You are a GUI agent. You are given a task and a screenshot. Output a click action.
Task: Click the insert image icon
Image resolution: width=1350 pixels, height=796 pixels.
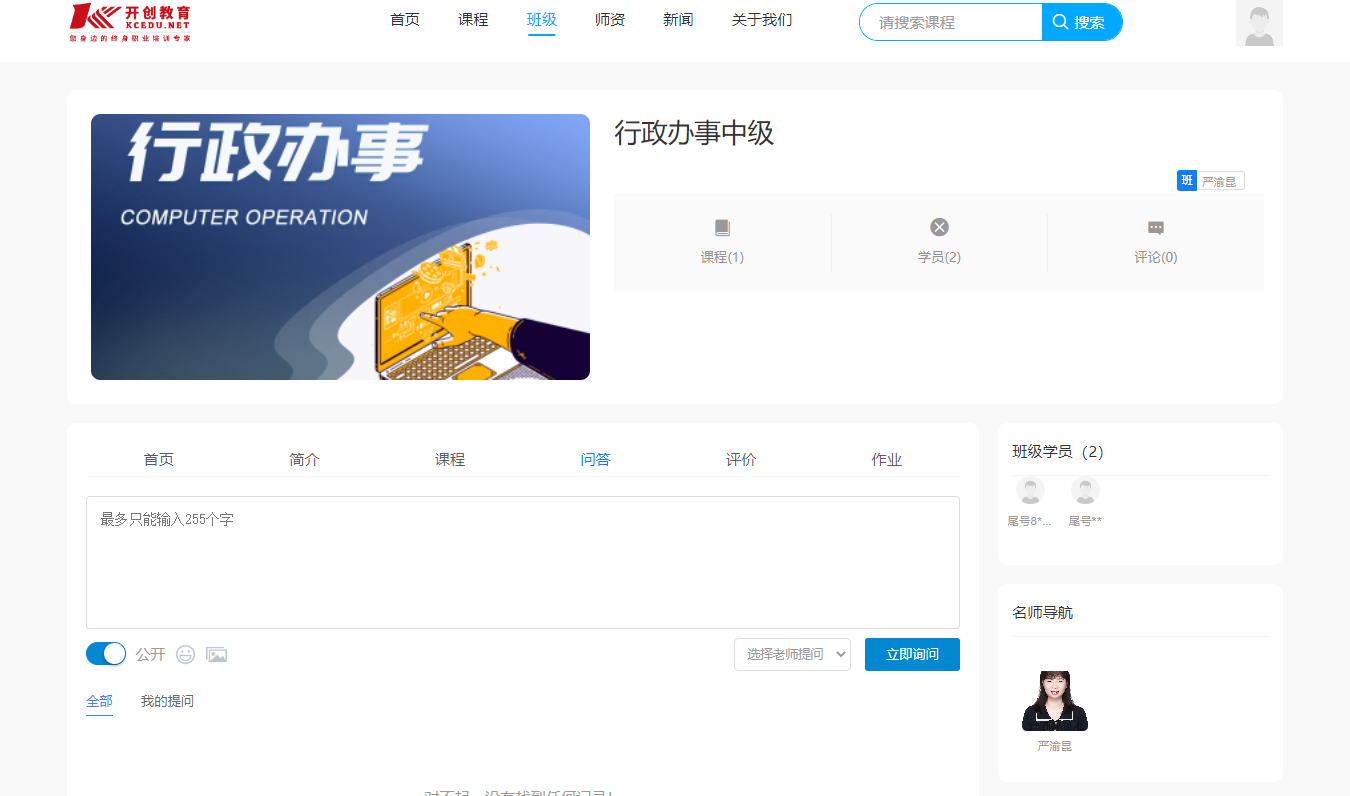217,655
